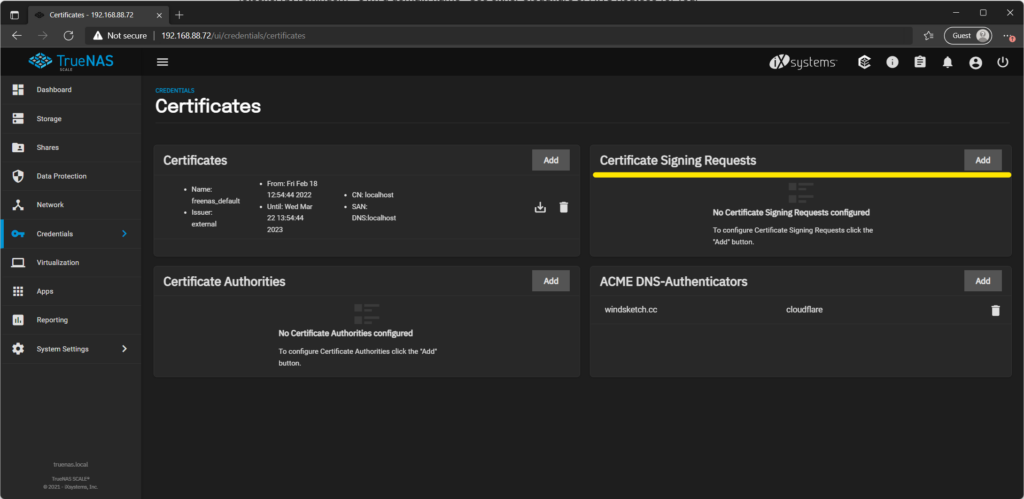This screenshot has height=499, width=1024.
Task: Add an ACME DNS-Authenticator
Action: (983, 281)
